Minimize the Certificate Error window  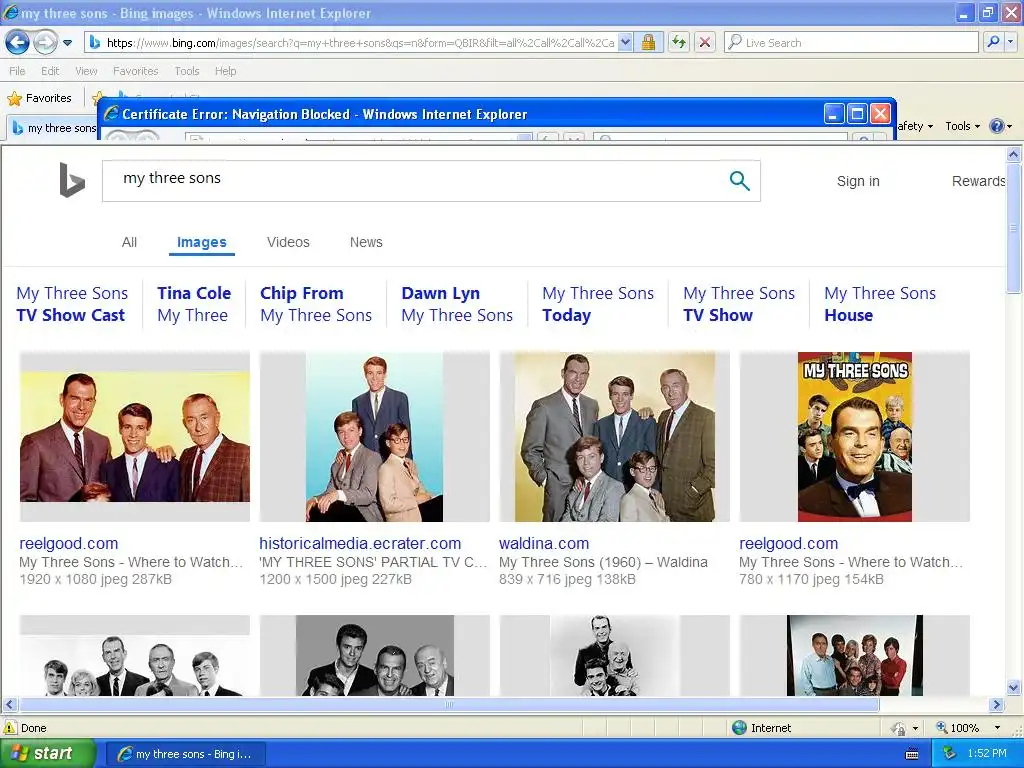(834, 114)
